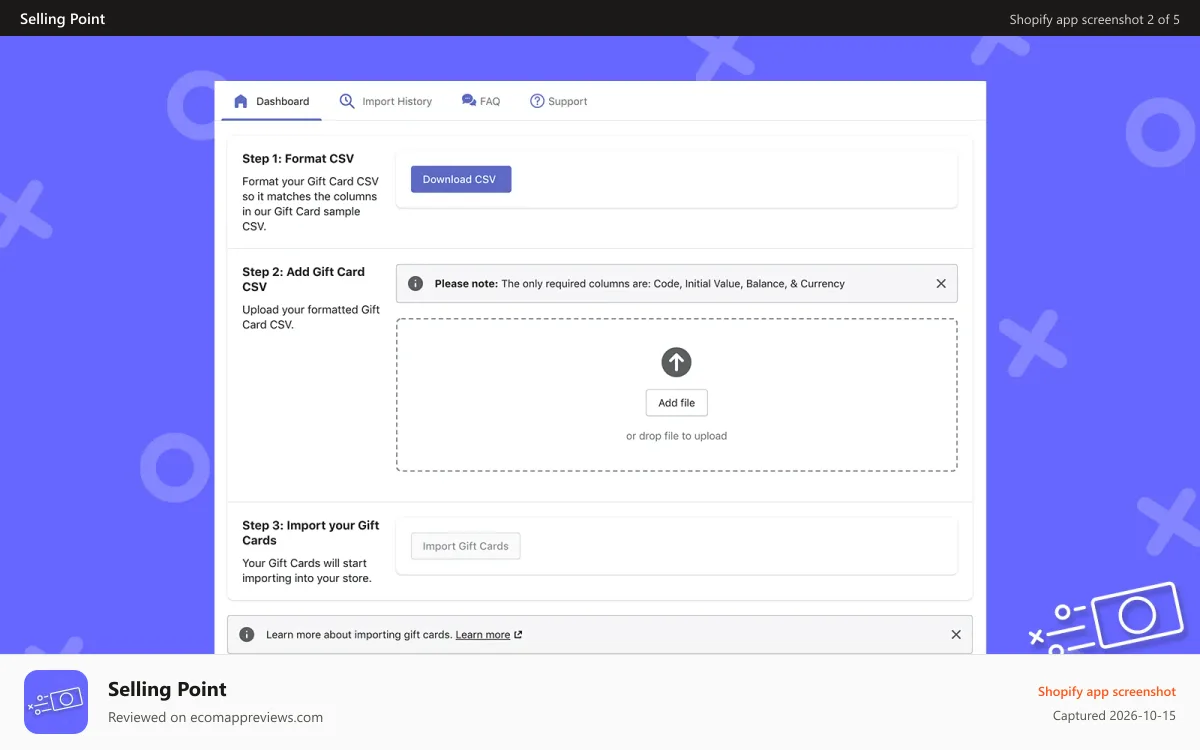
Task: Dismiss the Please note required columns banner
Action: 941,284
